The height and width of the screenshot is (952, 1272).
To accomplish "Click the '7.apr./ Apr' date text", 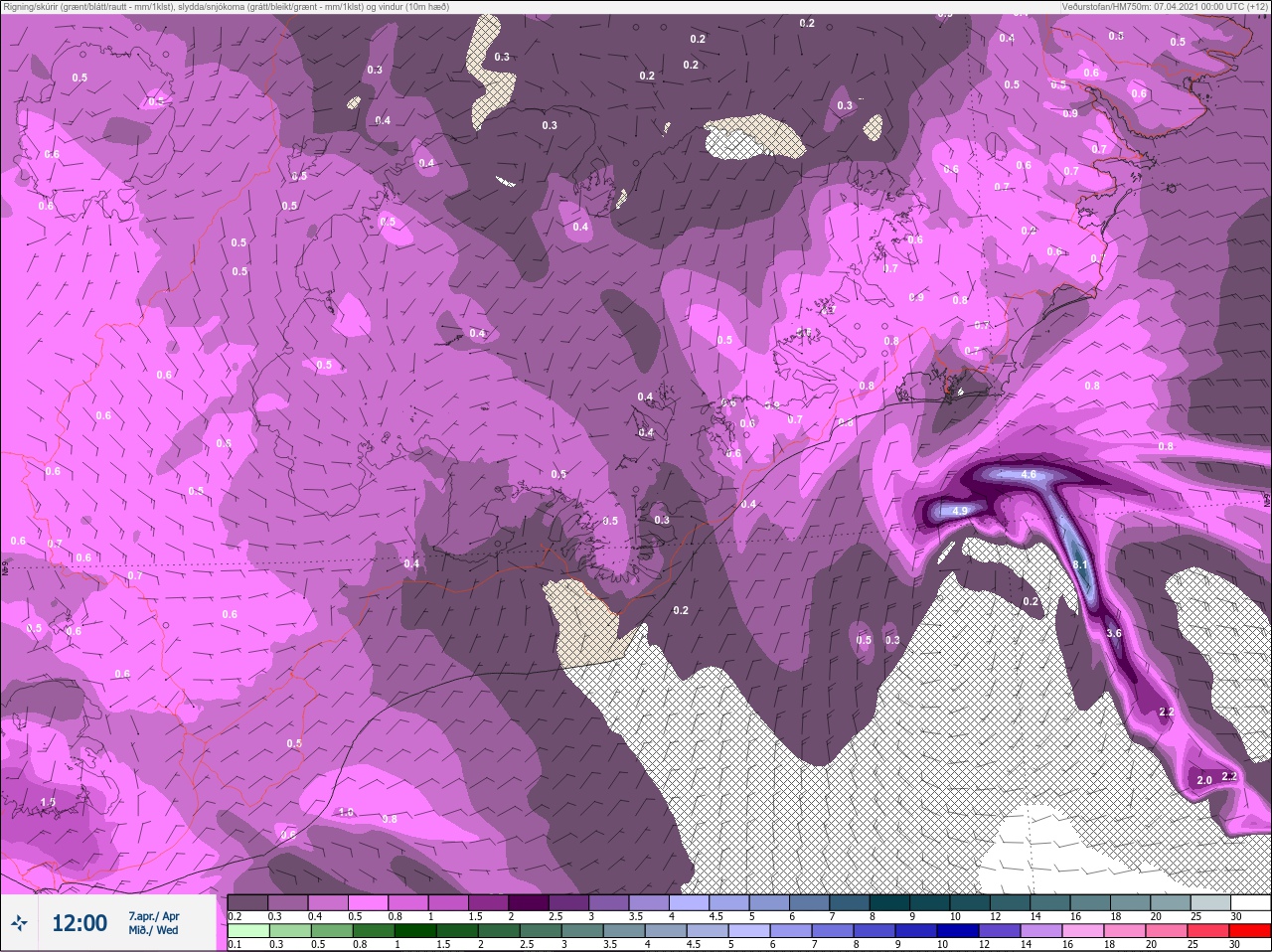I will coord(154,916).
